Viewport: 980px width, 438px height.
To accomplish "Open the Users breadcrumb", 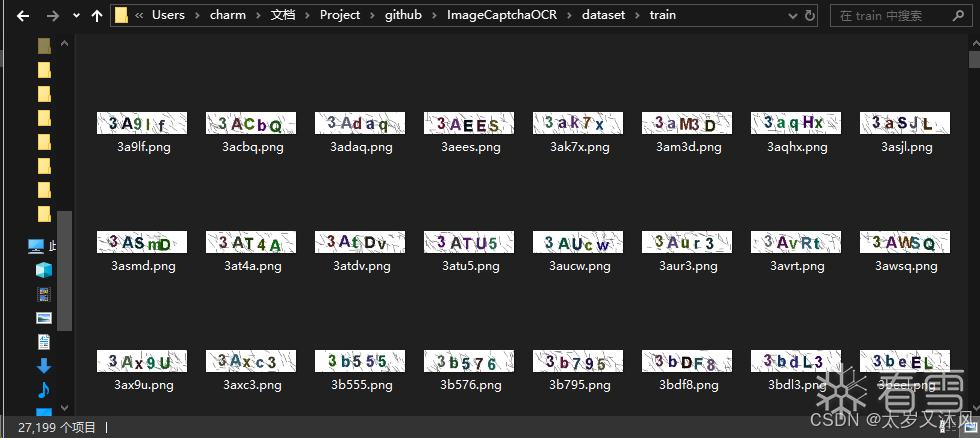I will (168, 15).
